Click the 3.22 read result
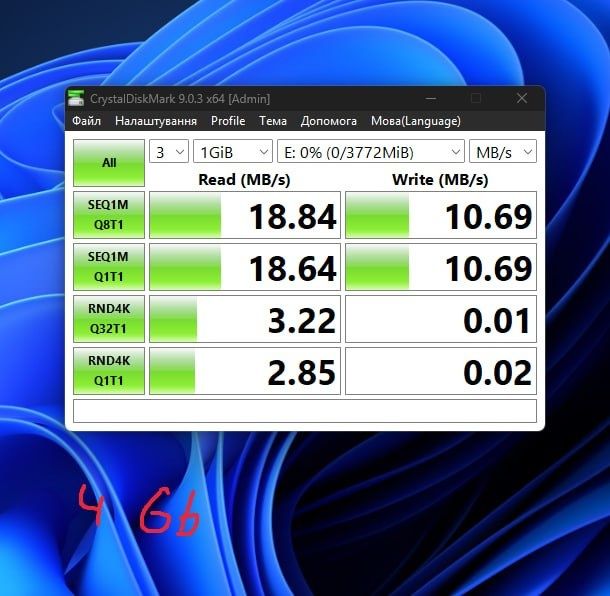The width and height of the screenshot is (610, 596). [x=245, y=319]
